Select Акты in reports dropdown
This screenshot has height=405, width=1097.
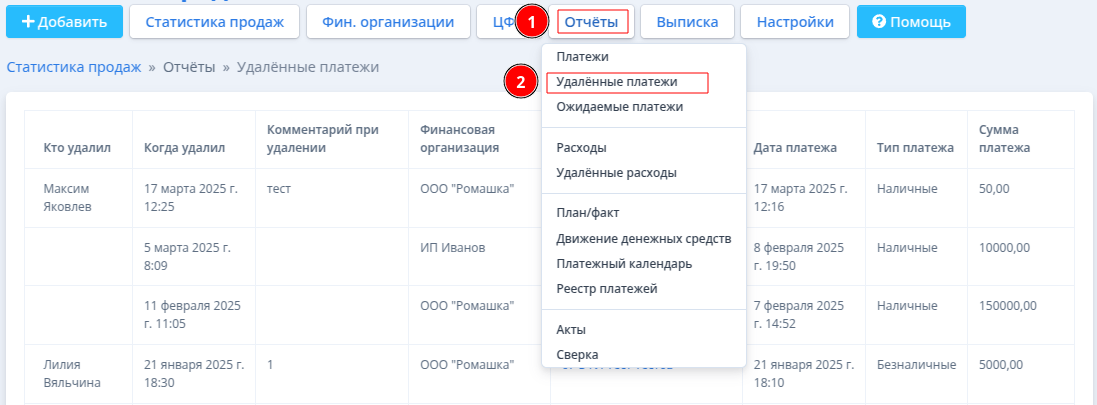[571, 329]
